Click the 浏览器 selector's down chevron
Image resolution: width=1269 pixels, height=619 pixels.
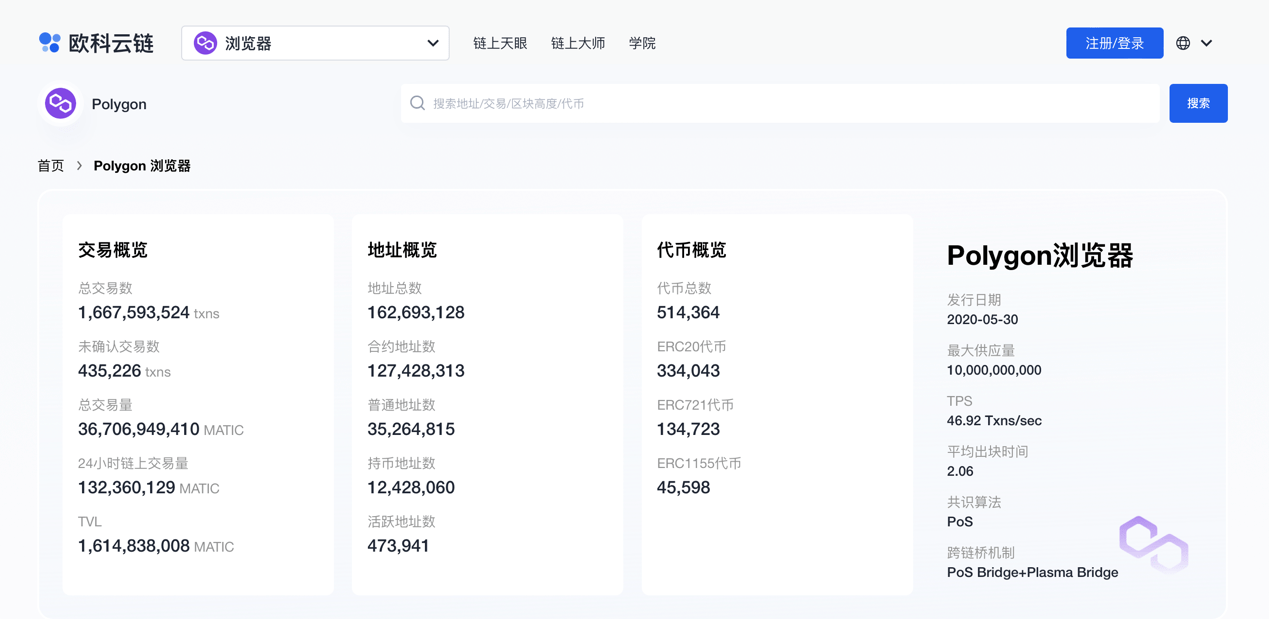pos(433,43)
